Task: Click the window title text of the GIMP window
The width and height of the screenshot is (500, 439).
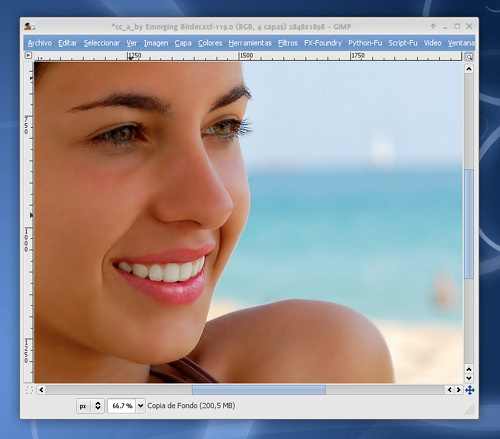Action: pyautogui.click(x=231, y=27)
